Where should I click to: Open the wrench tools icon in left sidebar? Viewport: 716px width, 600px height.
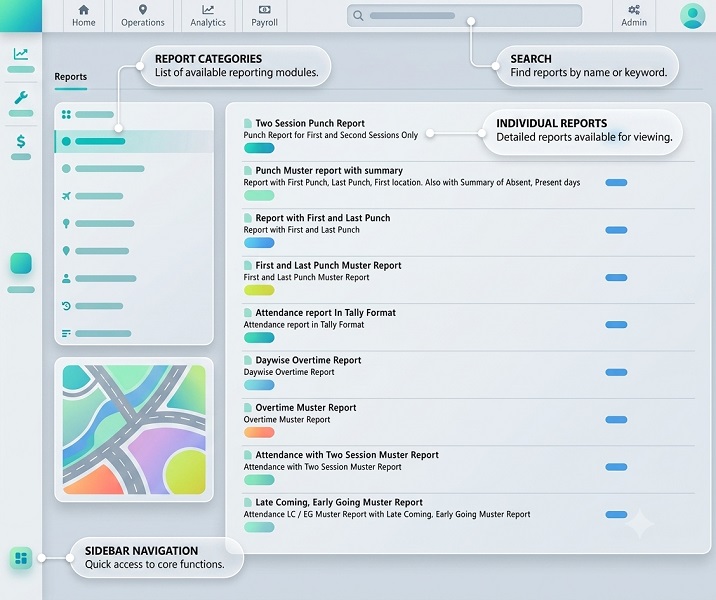pyautogui.click(x=21, y=97)
